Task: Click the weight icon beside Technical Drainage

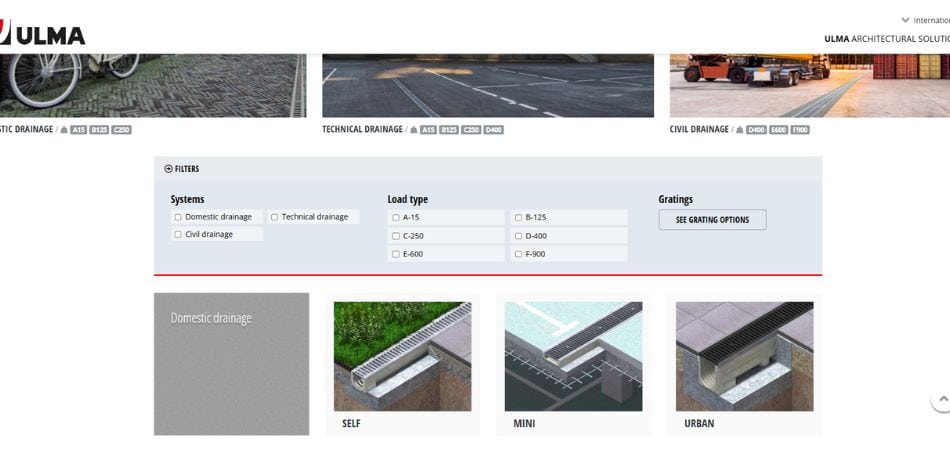Action: coord(412,130)
